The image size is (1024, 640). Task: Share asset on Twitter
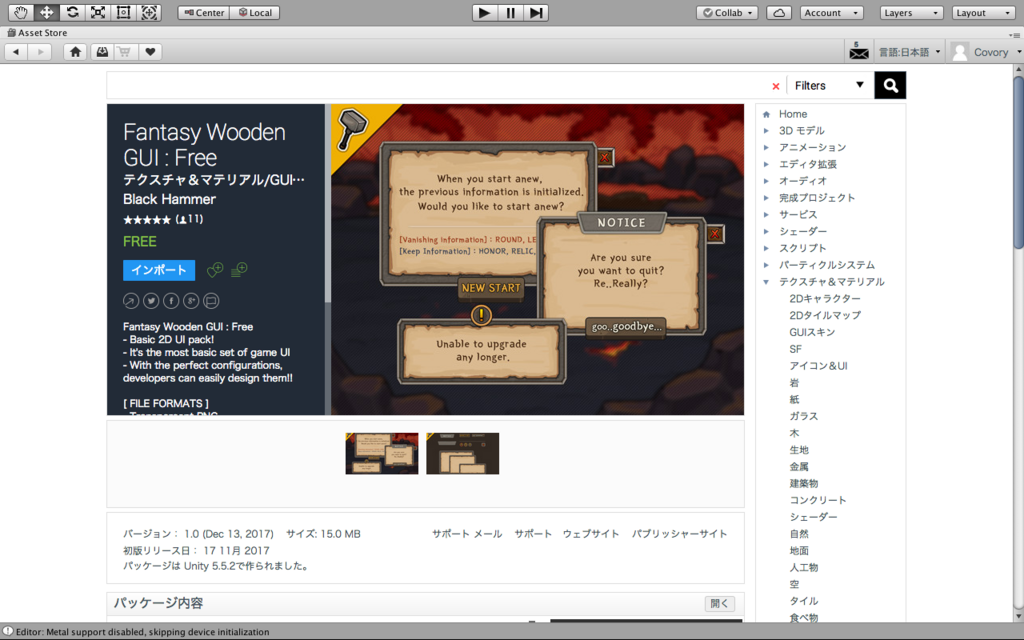151,301
